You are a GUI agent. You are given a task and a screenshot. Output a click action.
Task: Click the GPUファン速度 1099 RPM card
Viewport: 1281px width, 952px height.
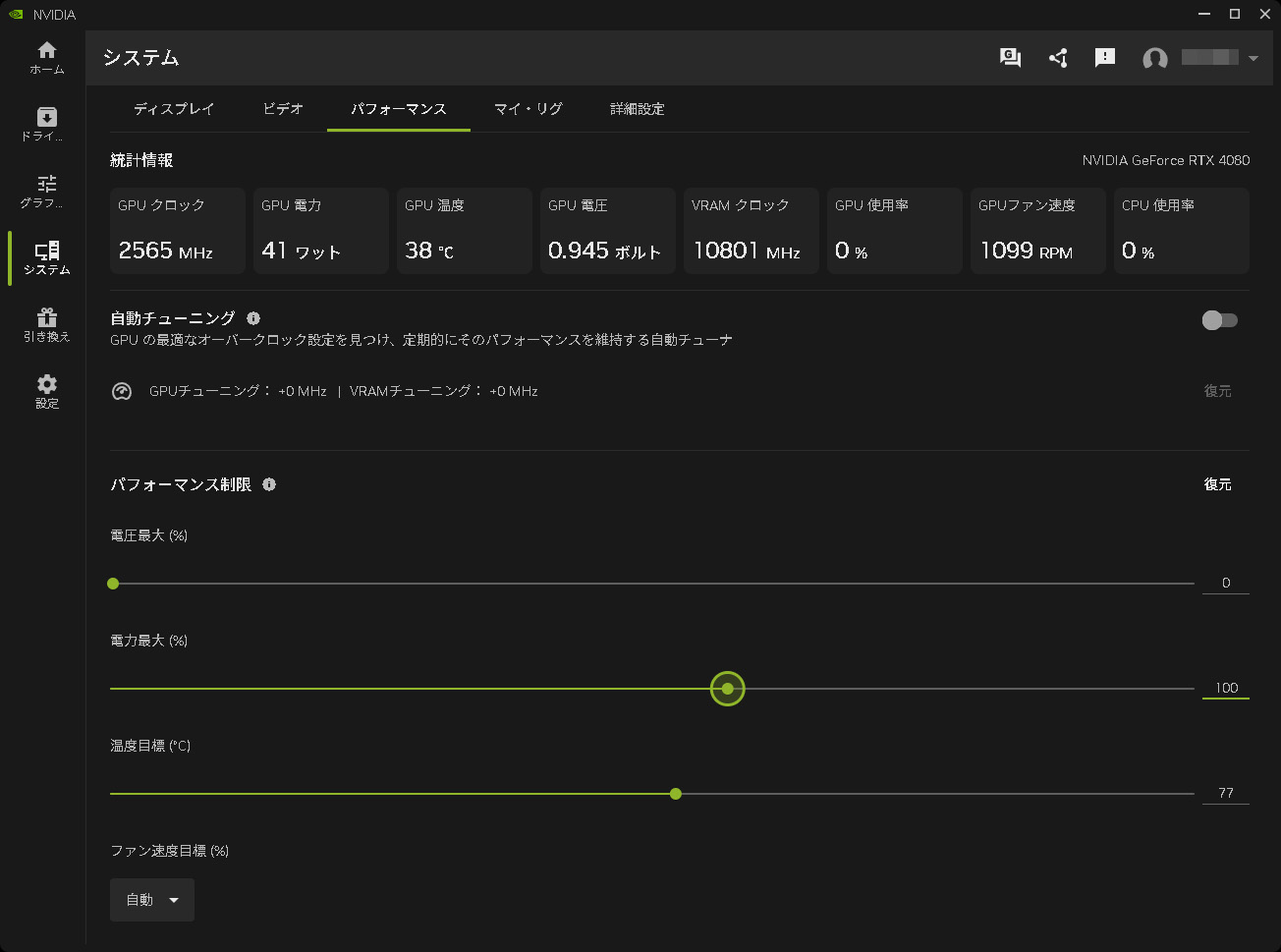(1038, 231)
